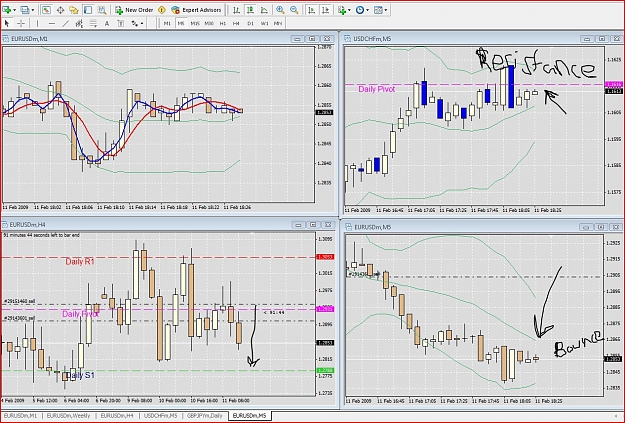Open a new chart window
The image size is (625, 423).
pos(7,10)
